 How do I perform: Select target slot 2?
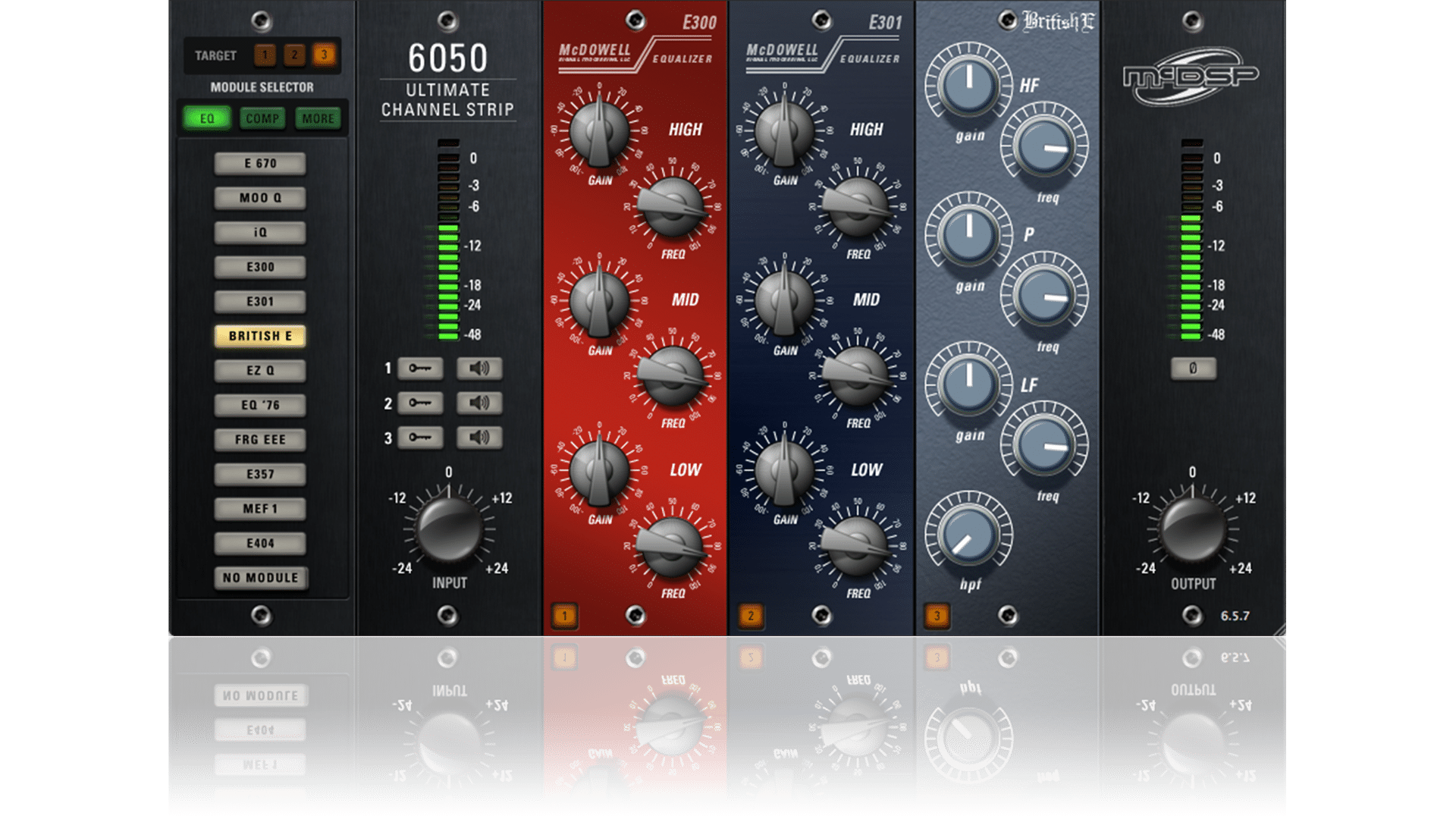pyautogui.click(x=294, y=55)
